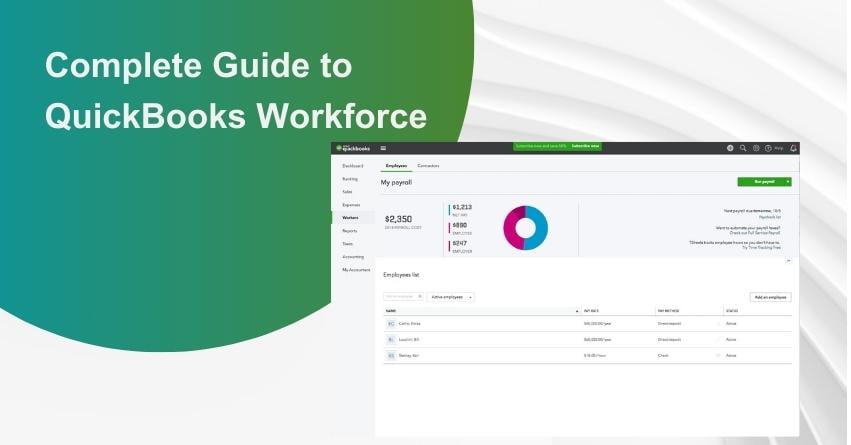
Task: Open Taxes in the sidebar
Action: pyautogui.click(x=347, y=244)
